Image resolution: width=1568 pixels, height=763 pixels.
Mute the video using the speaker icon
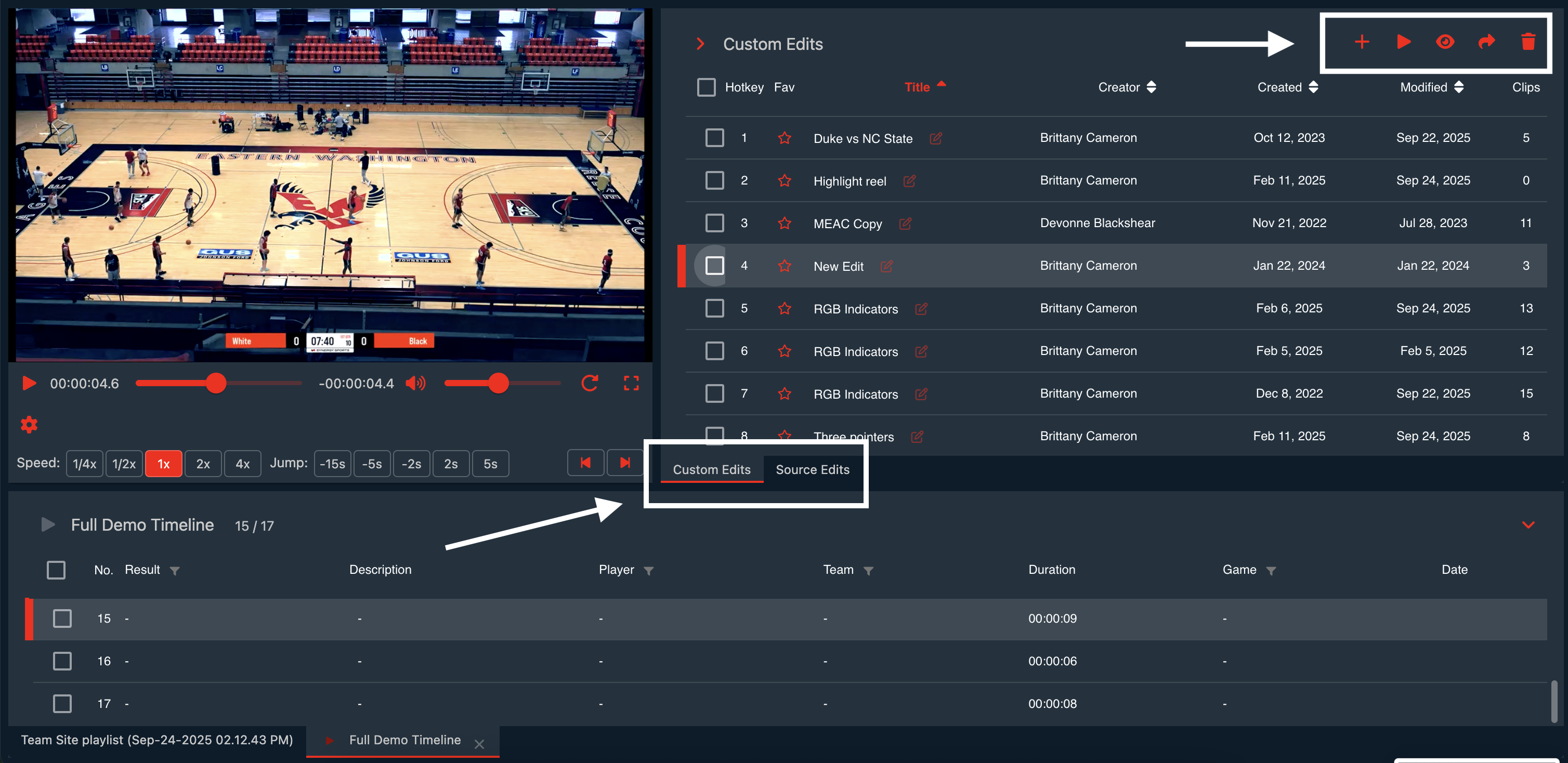[x=416, y=384]
